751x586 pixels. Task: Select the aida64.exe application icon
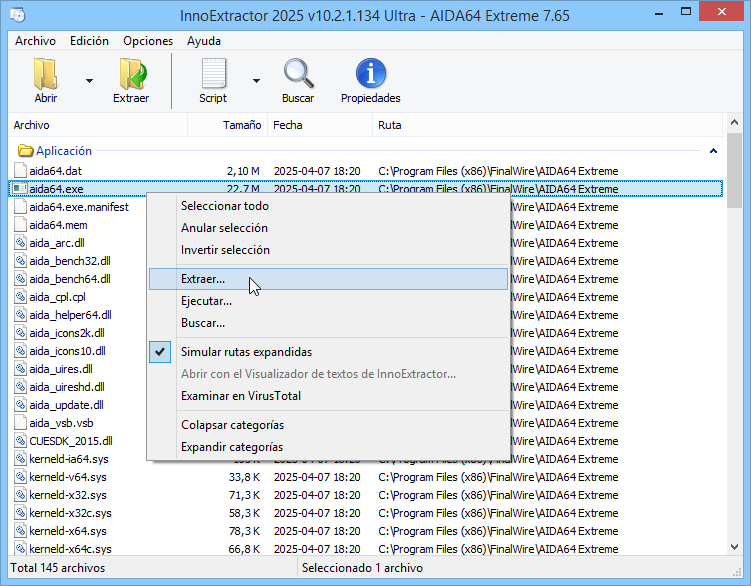[x=20, y=189]
